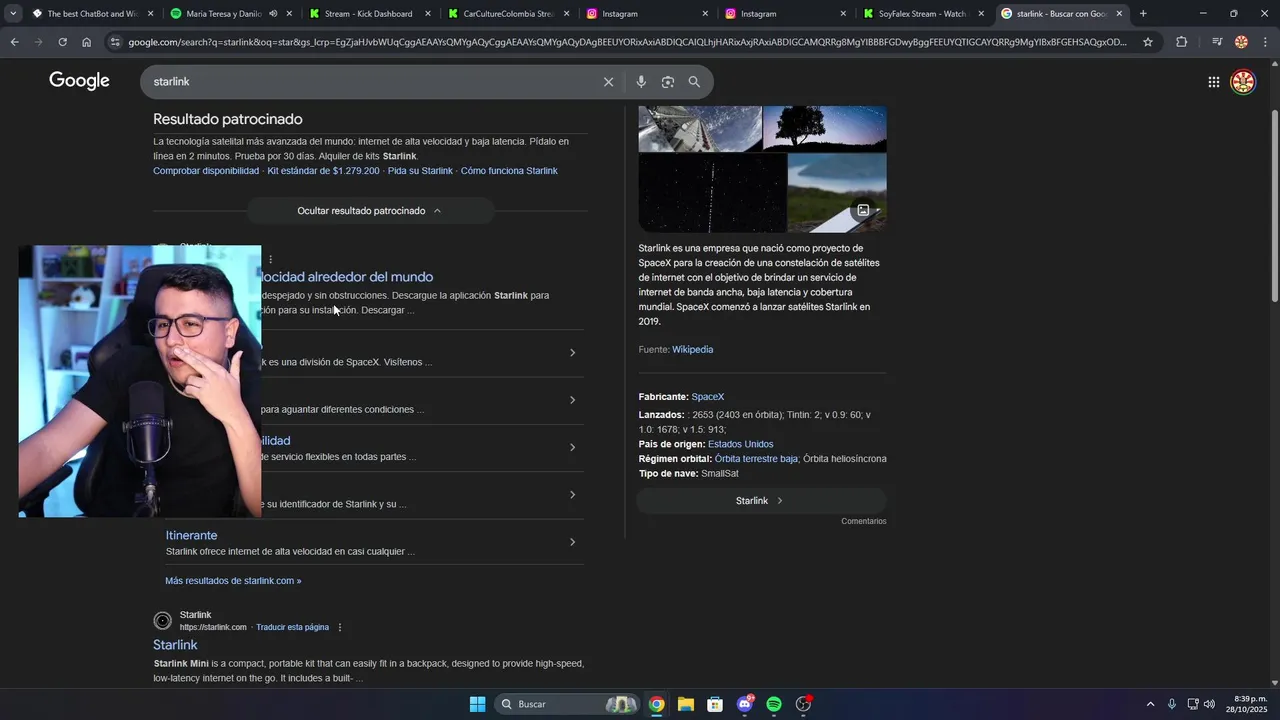Open the tree at night image thumbnail
This screenshot has width=1280, height=720.
824,129
